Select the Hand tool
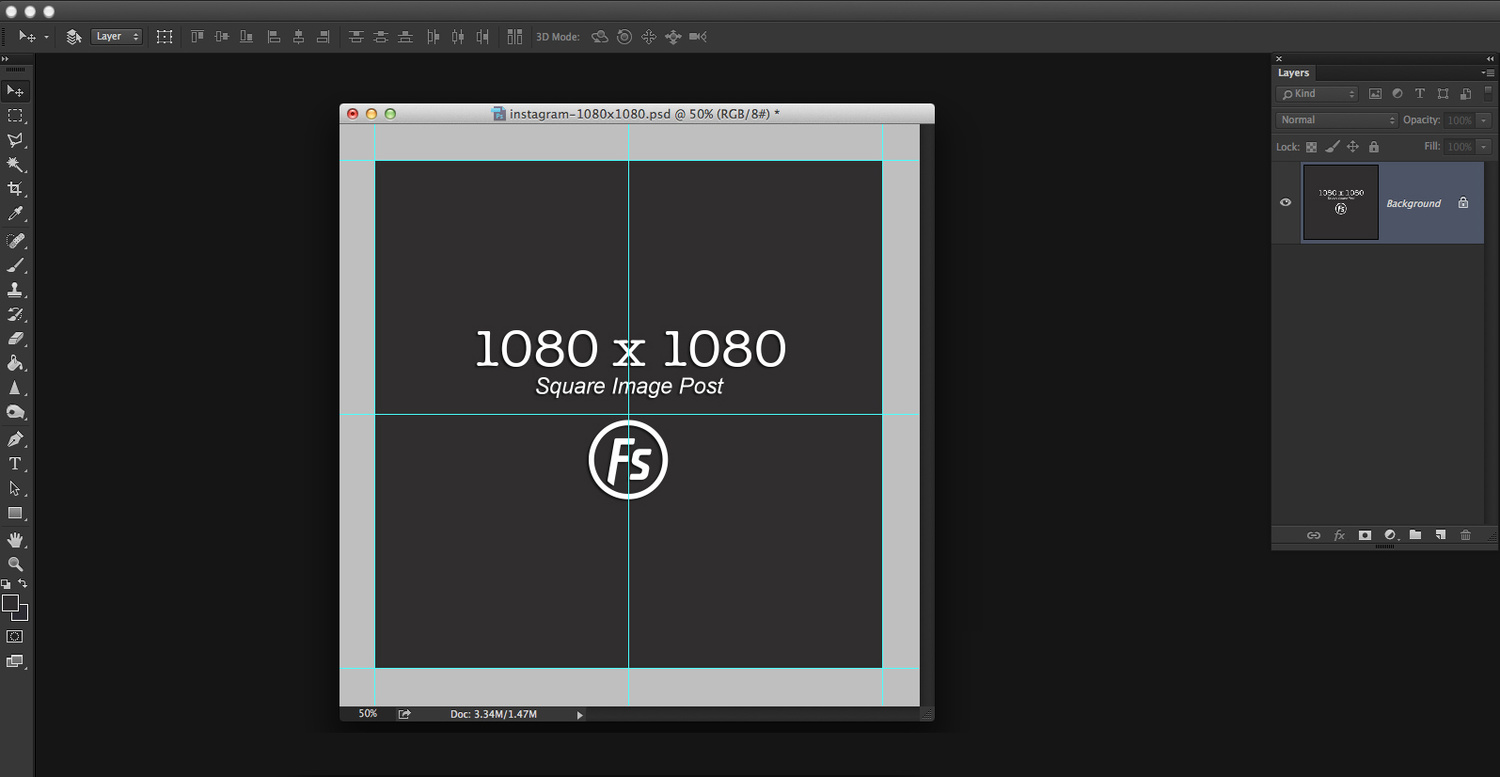 pyautogui.click(x=15, y=539)
